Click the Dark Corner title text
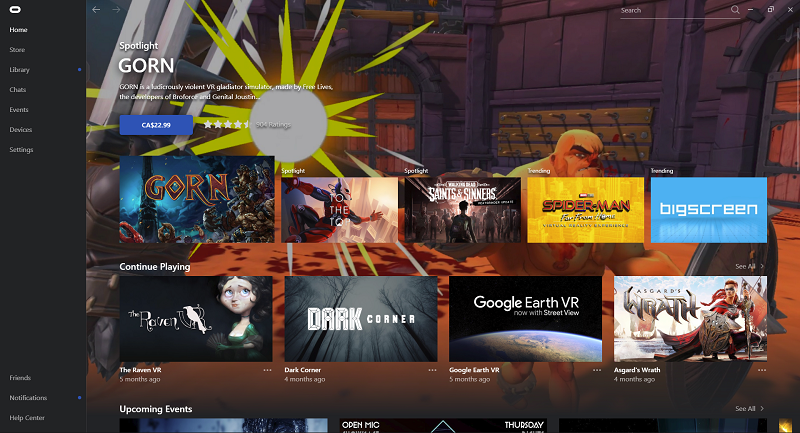The width and height of the screenshot is (800, 433). (x=303, y=370)
